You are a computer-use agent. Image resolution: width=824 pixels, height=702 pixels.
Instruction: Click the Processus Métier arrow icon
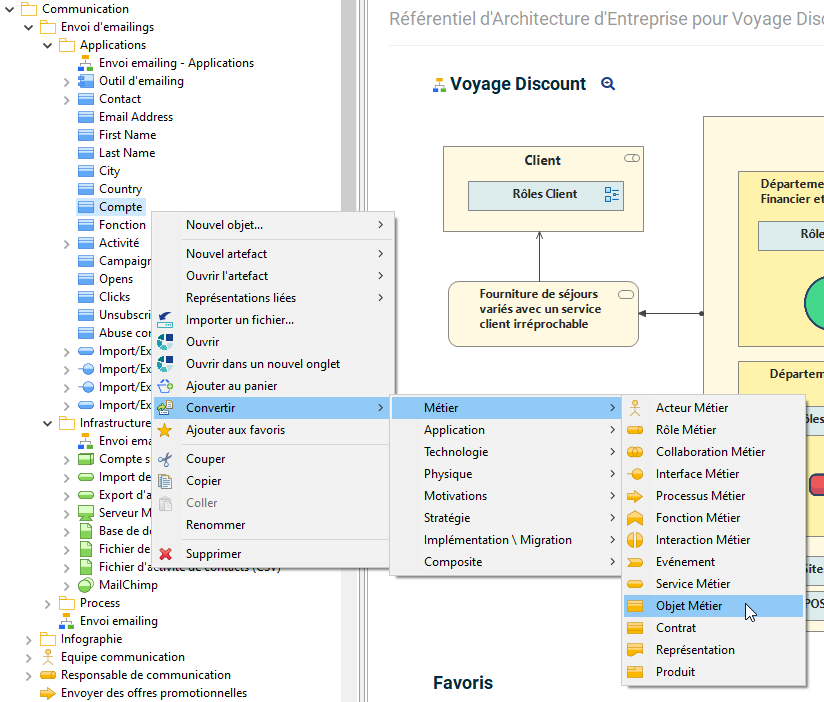coord(635,496)
